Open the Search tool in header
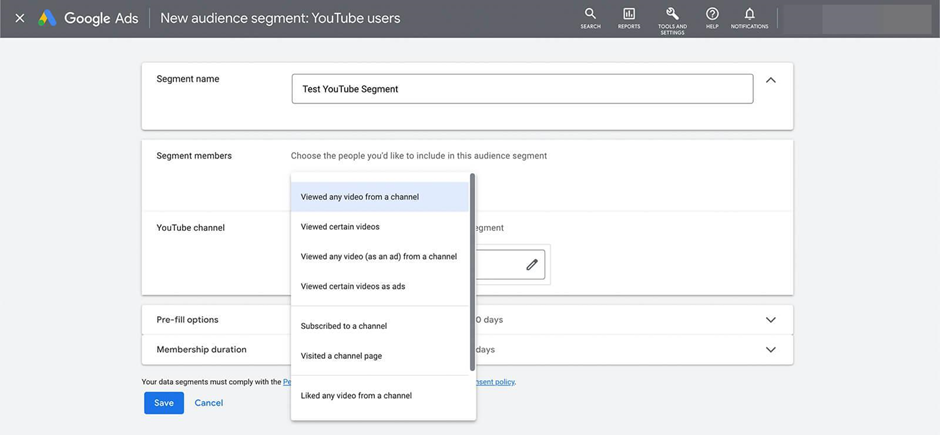The image size is (940, 435). 590,18
